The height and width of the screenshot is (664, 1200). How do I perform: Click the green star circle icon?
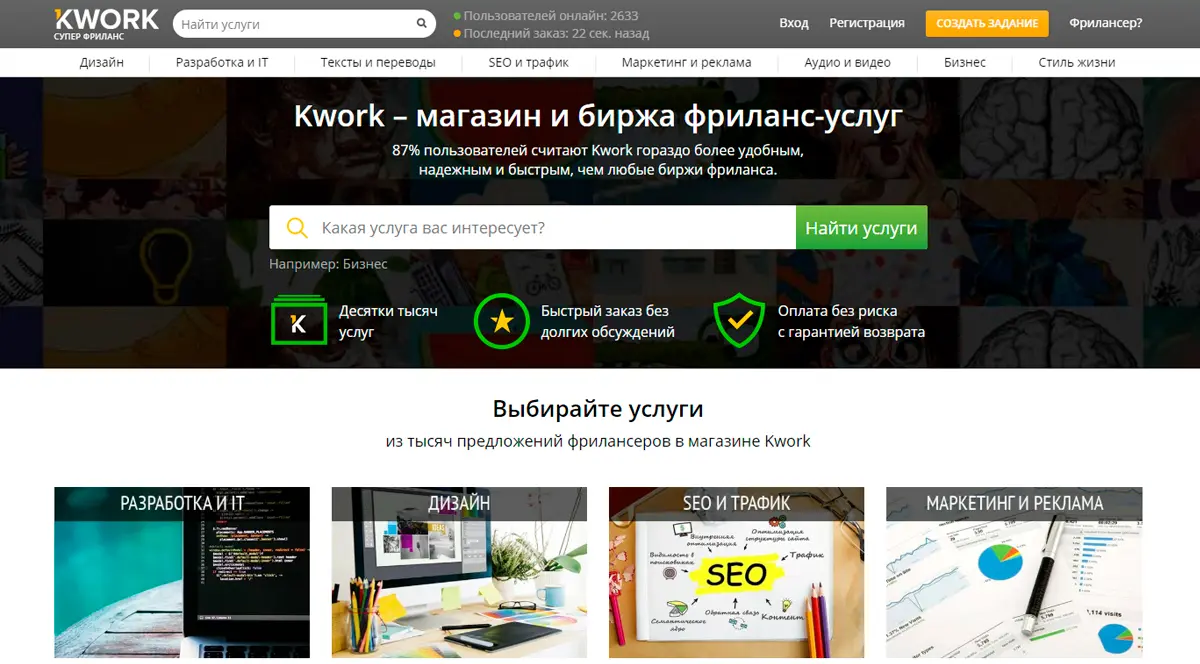click(501, 321)
